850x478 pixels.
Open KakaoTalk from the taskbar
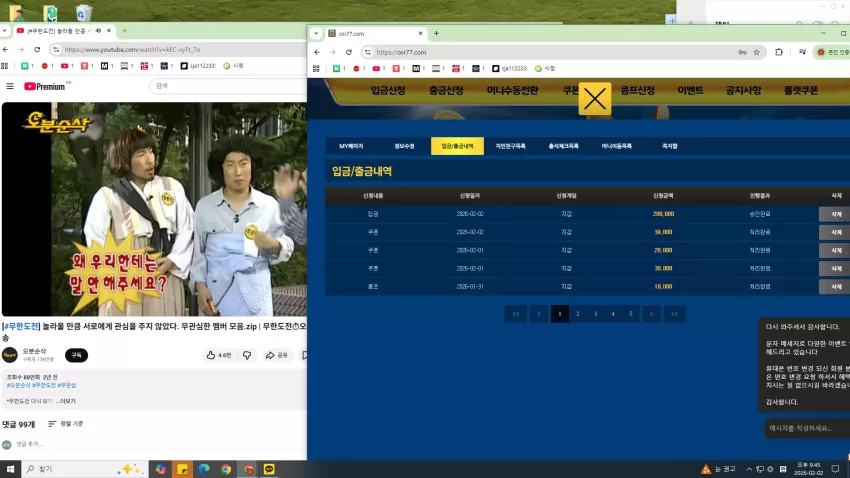[269, 469]
